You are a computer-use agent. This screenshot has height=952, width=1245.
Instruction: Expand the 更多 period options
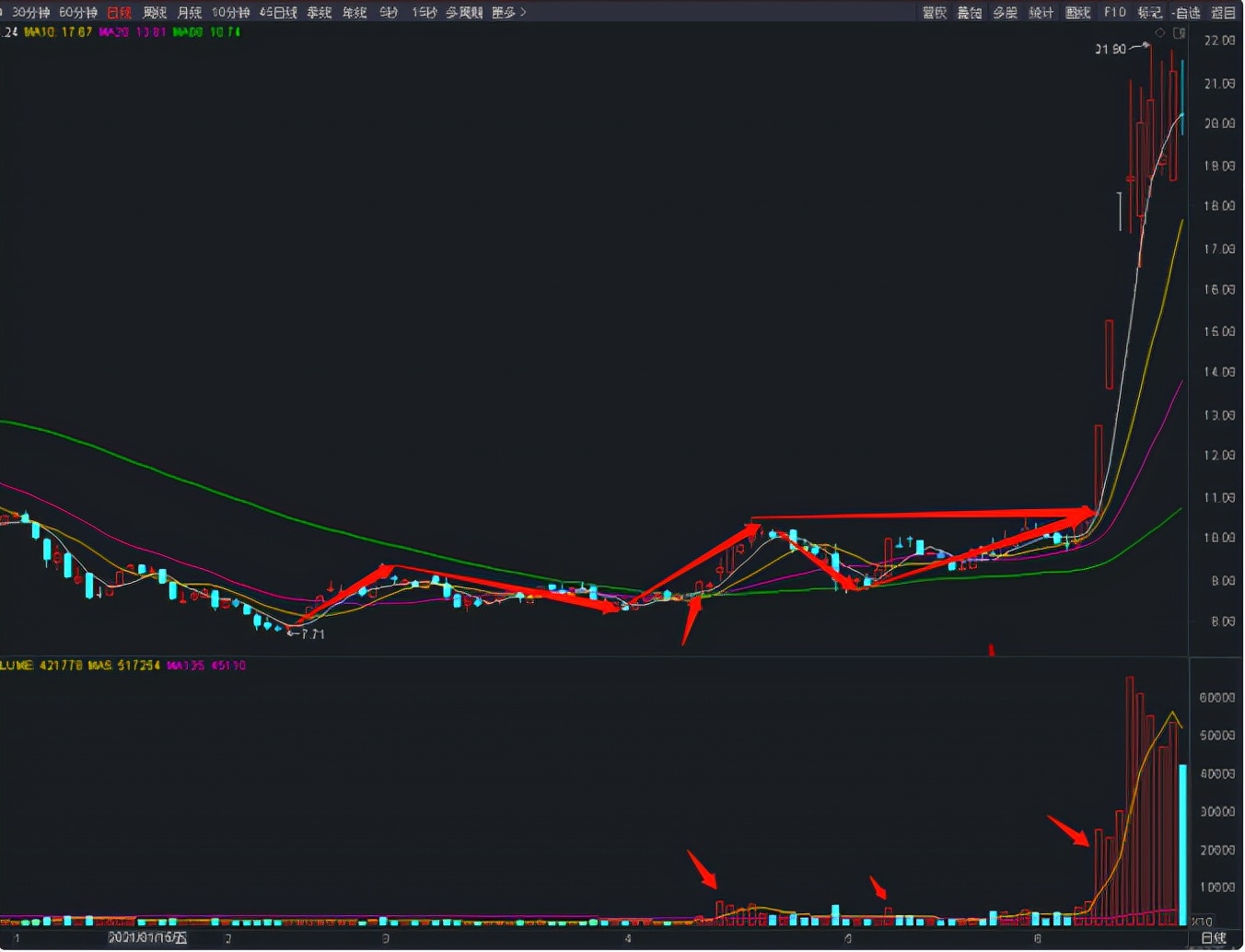(x=508, y=12)
